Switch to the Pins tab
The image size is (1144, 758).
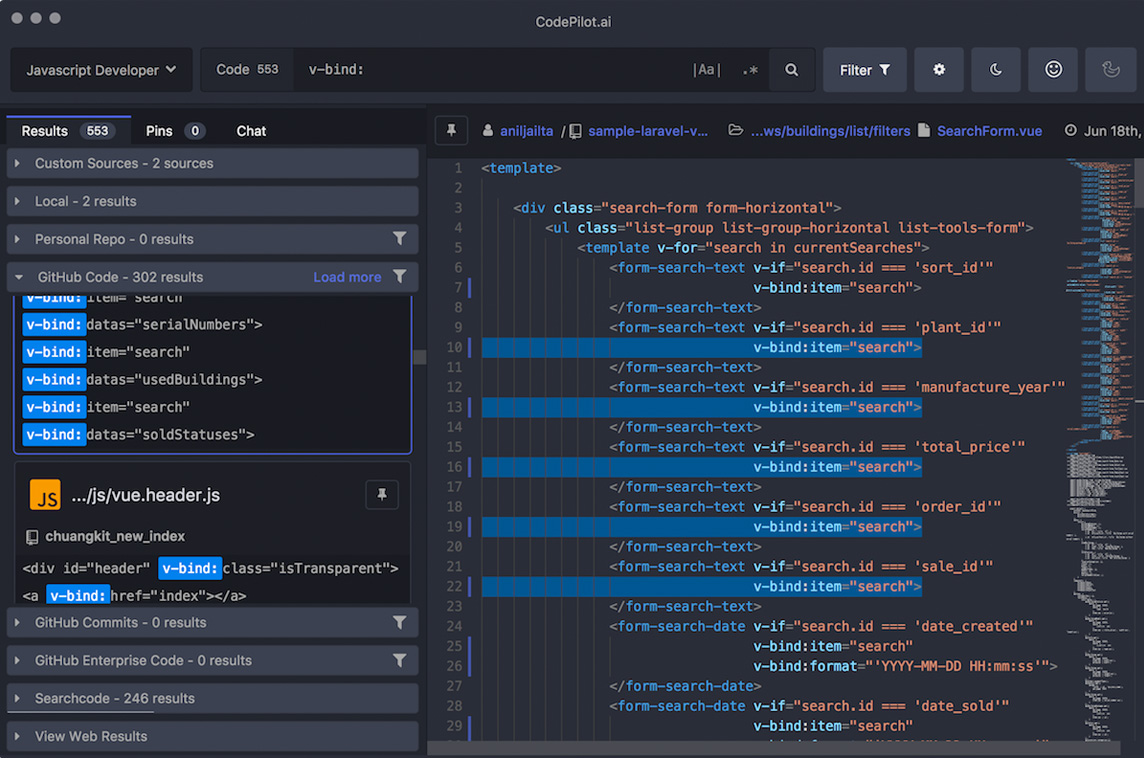pos(174,131)
